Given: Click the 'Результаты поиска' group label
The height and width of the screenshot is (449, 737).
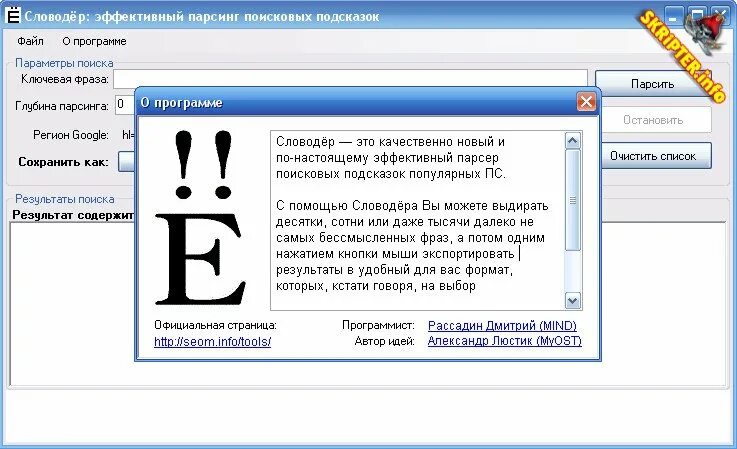Looking at the screenshot, I should point(64,199).
